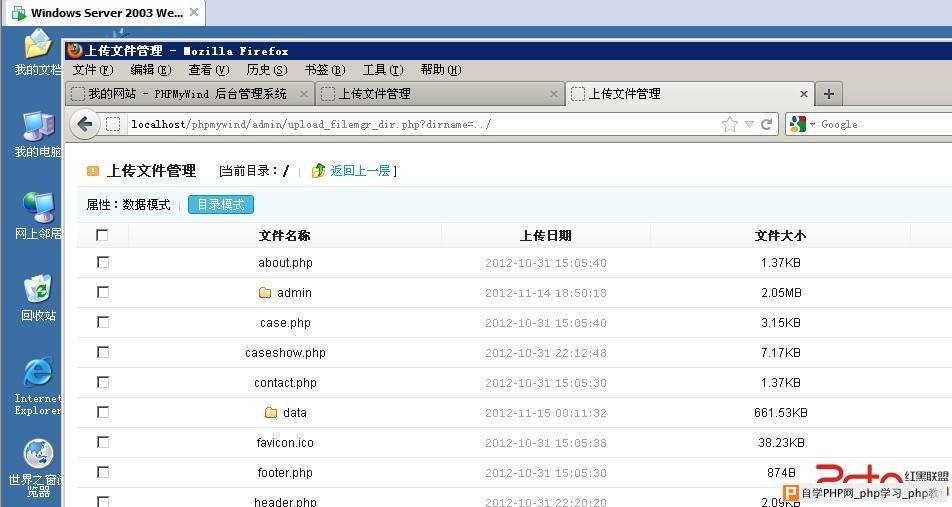Open the 书签(B) menu
This screenshot has width=952, height=507.
pyautogui.click(x=325, y=70)
